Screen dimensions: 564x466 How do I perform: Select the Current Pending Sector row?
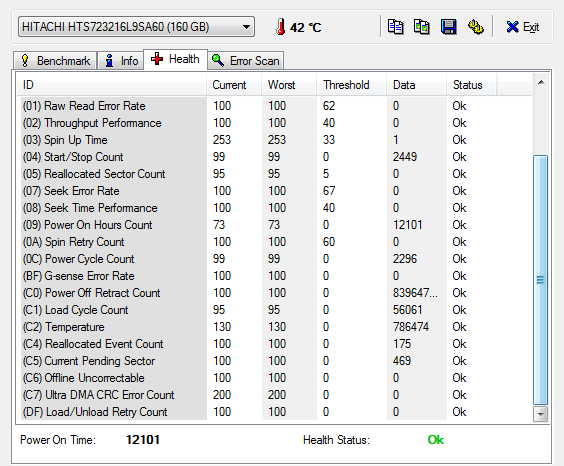(x=274, y=361)
